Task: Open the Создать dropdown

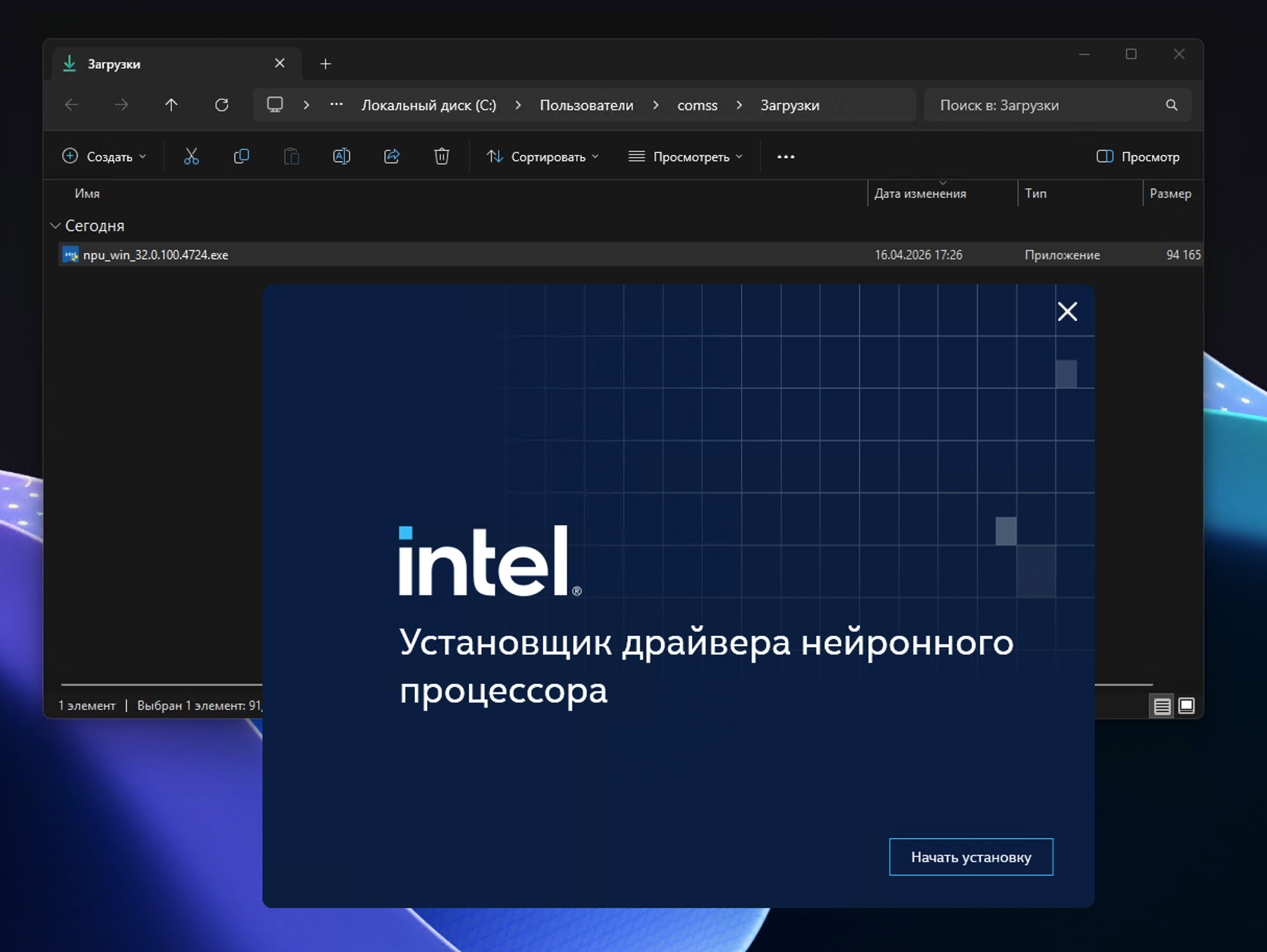Action: (104, 156)
